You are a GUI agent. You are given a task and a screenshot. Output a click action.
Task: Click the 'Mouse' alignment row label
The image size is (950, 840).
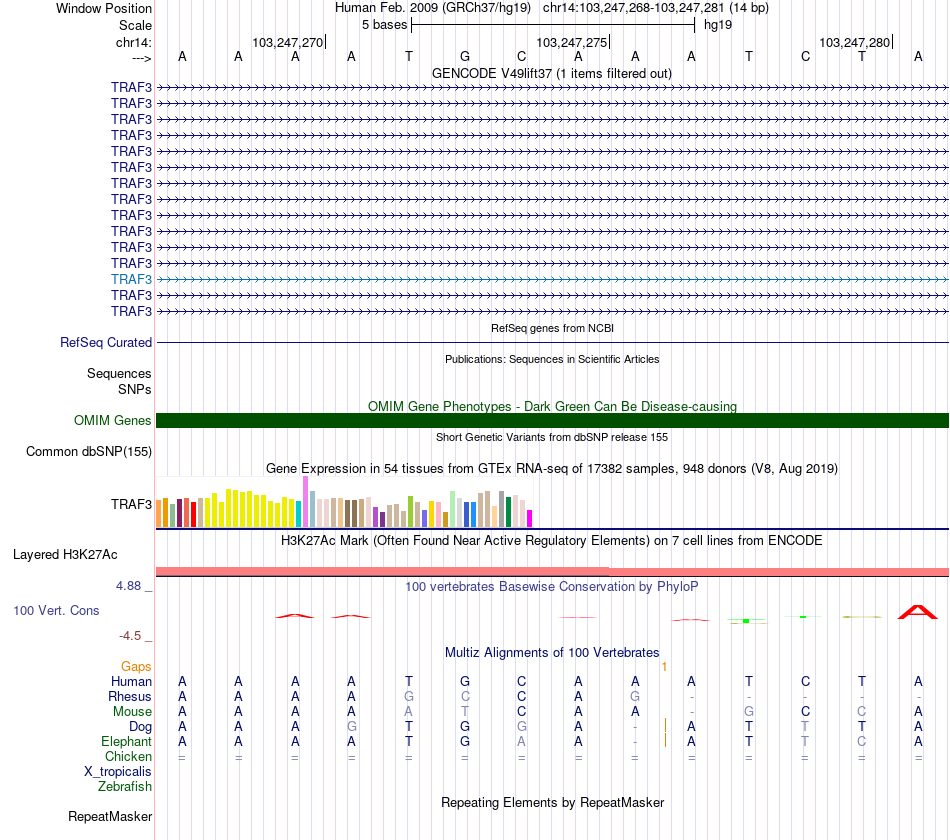click(x=132, y=712)
